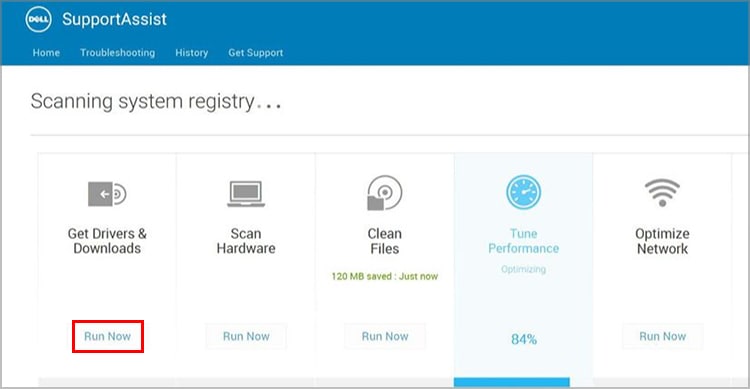Click the Scan Hardware laptop icon
Viewport: 750px width, 389px height.
click(246, 194)
